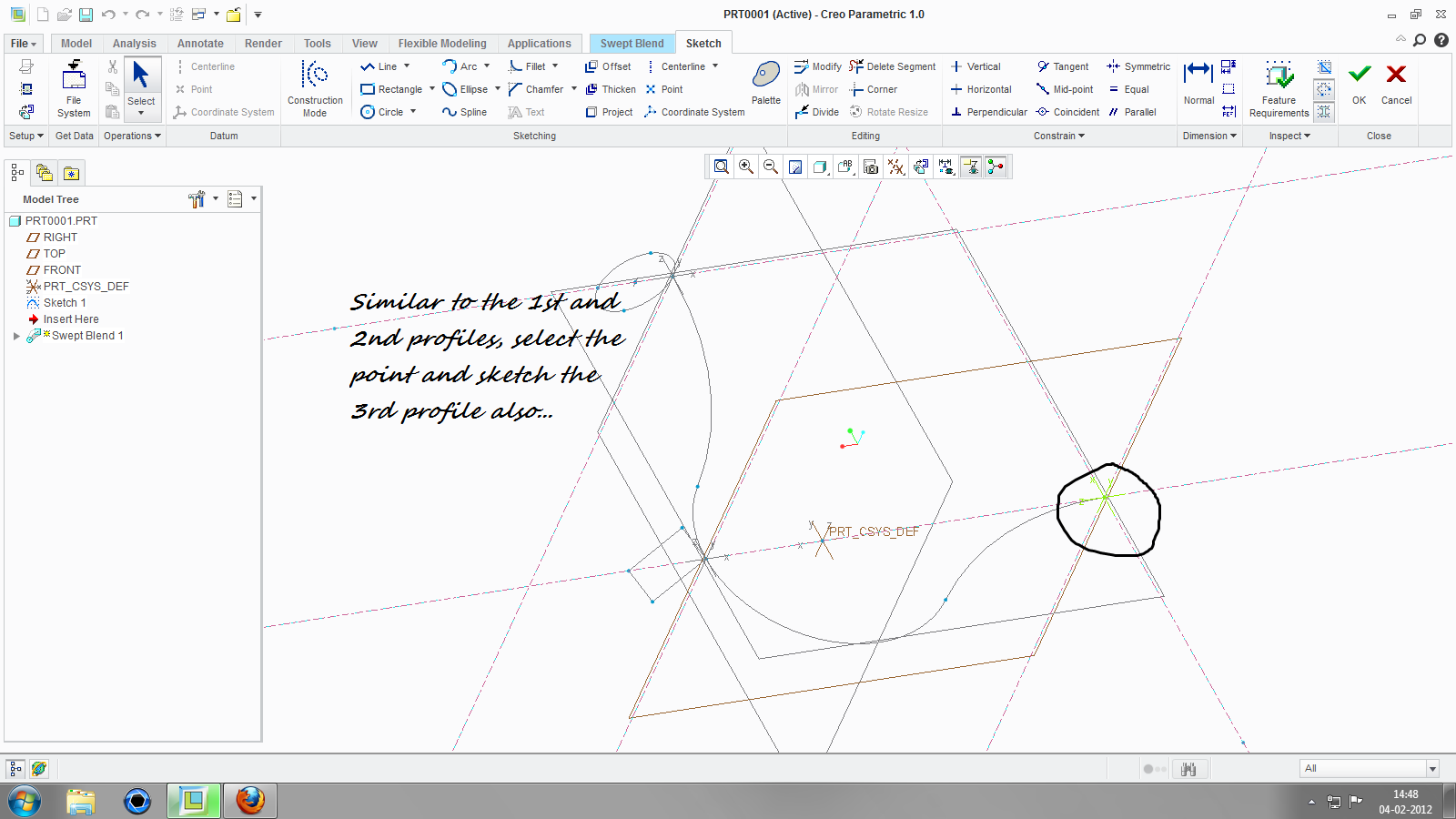This screenshot has width=1456, height=819.
Task: Click the Normal dimension button
Action: point(1198,83)
